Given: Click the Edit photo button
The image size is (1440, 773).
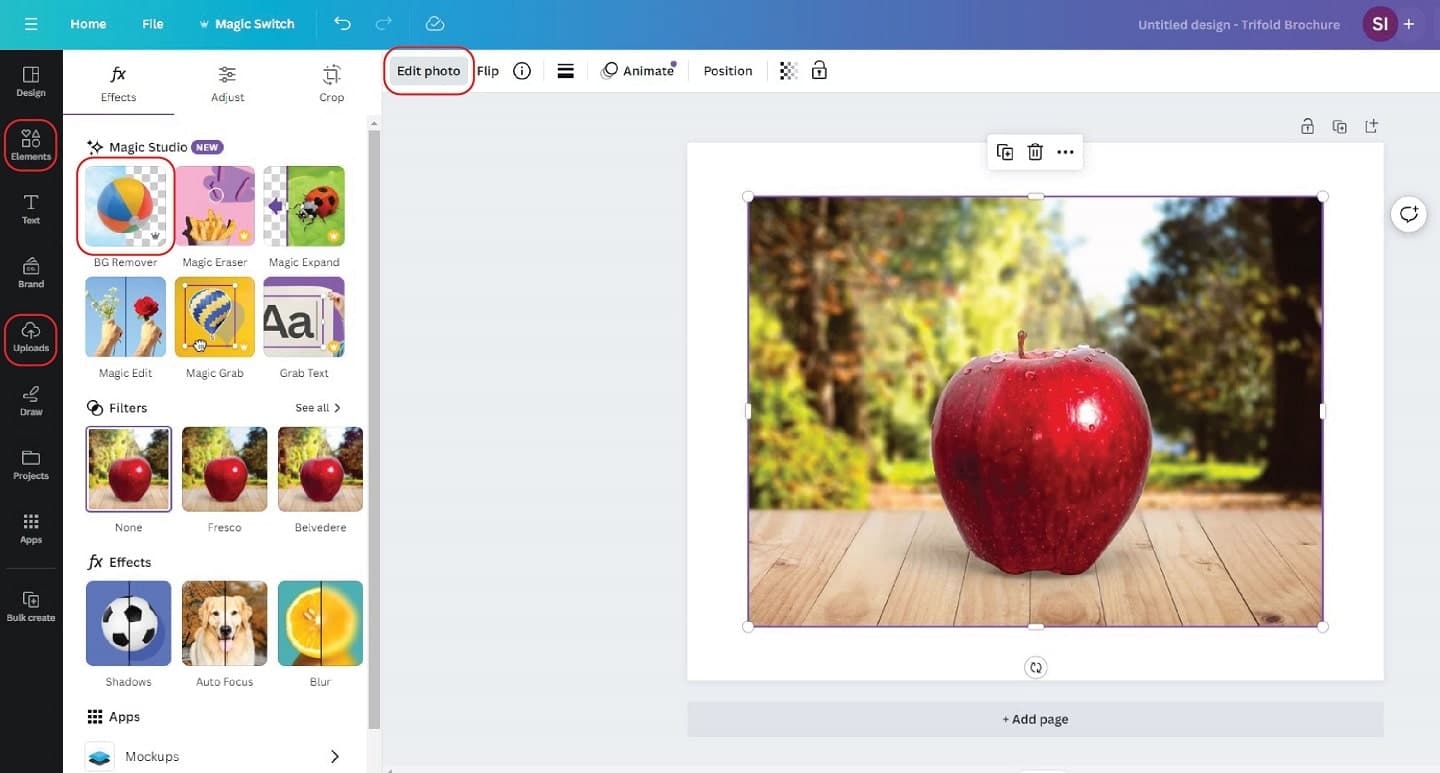Looking at the screenshot, I should click(428, 70).
